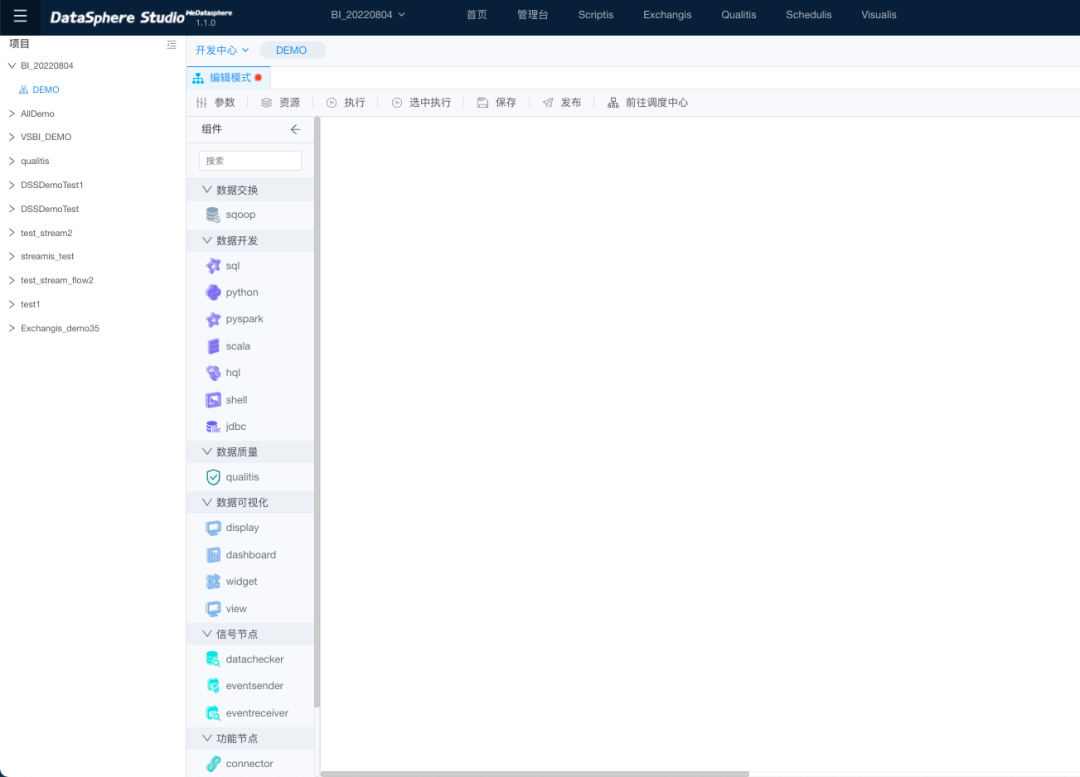
Task: Open the 开发中心 dropdown
Action: point(222,50)
